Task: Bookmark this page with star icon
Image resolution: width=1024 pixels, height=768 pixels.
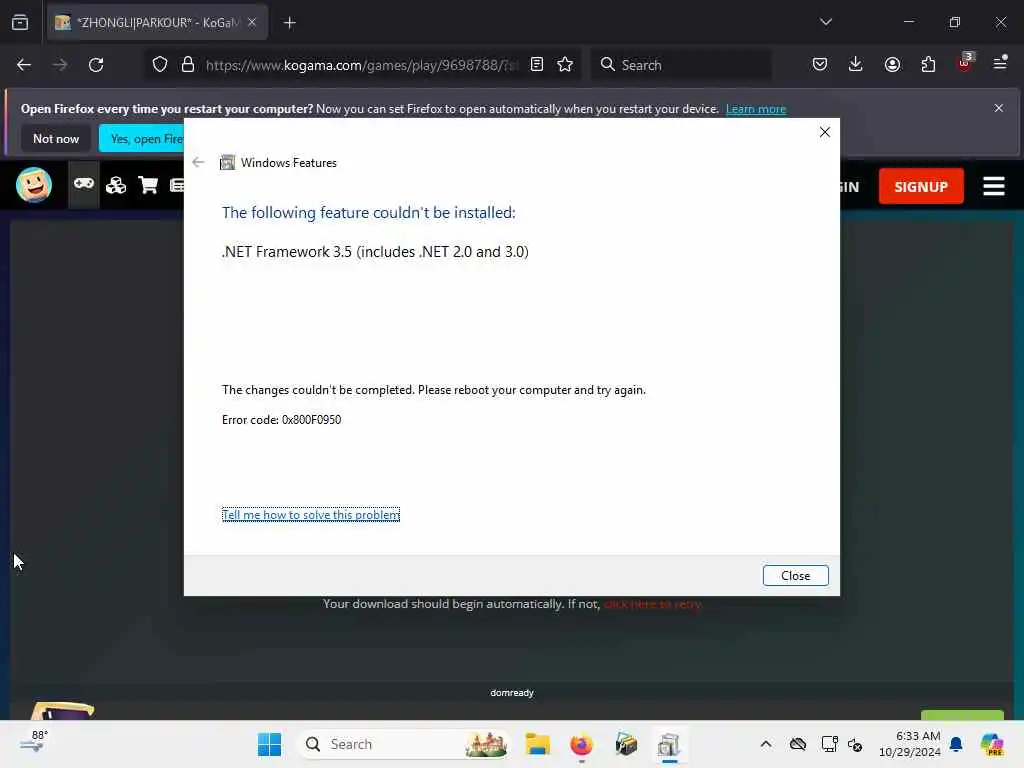Action: (x=565, y=64)
